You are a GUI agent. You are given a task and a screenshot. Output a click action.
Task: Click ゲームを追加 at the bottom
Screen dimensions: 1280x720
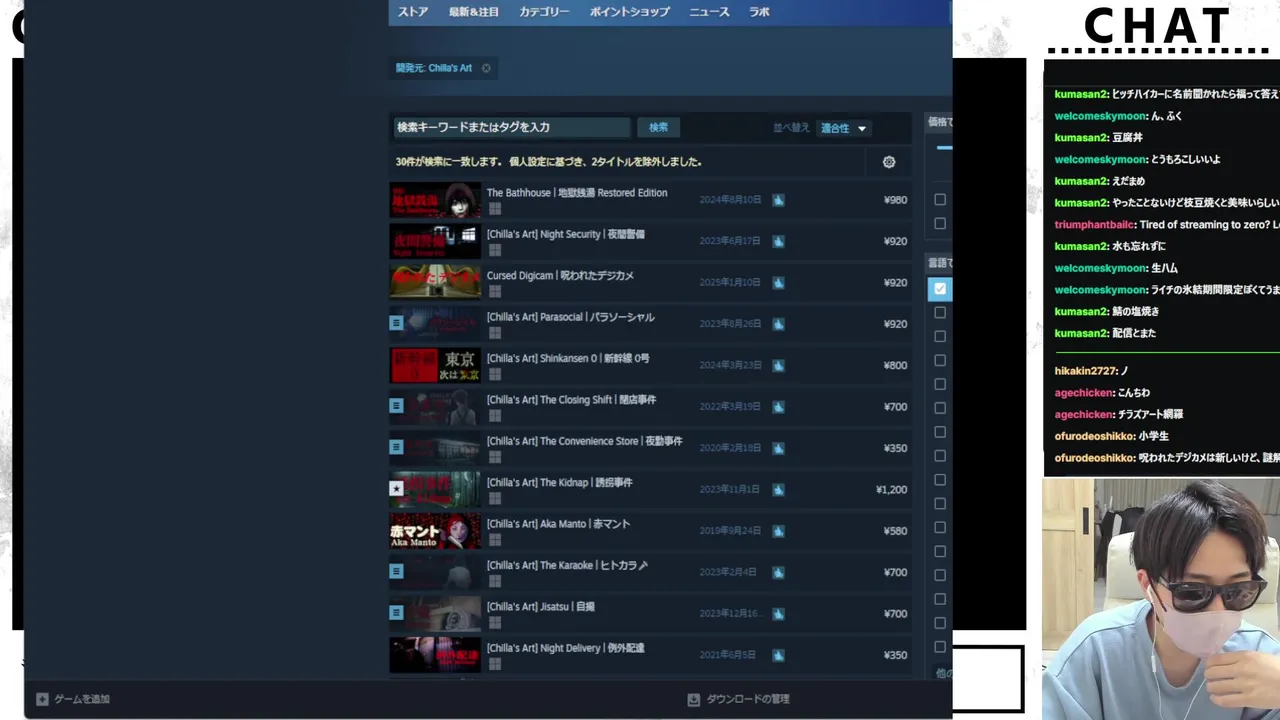(82, 699)
